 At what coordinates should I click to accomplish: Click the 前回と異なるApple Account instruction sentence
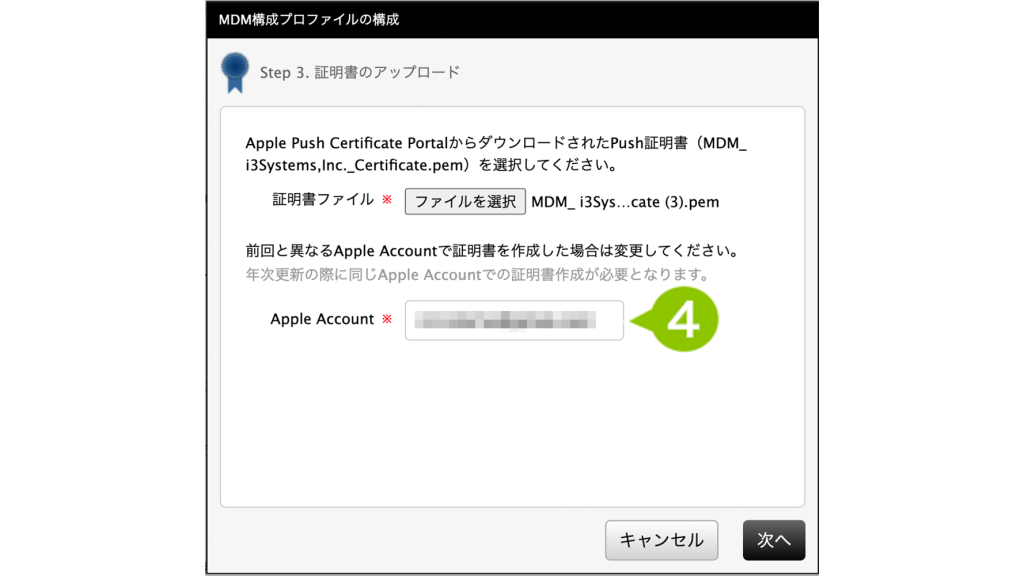click(493, 251)
